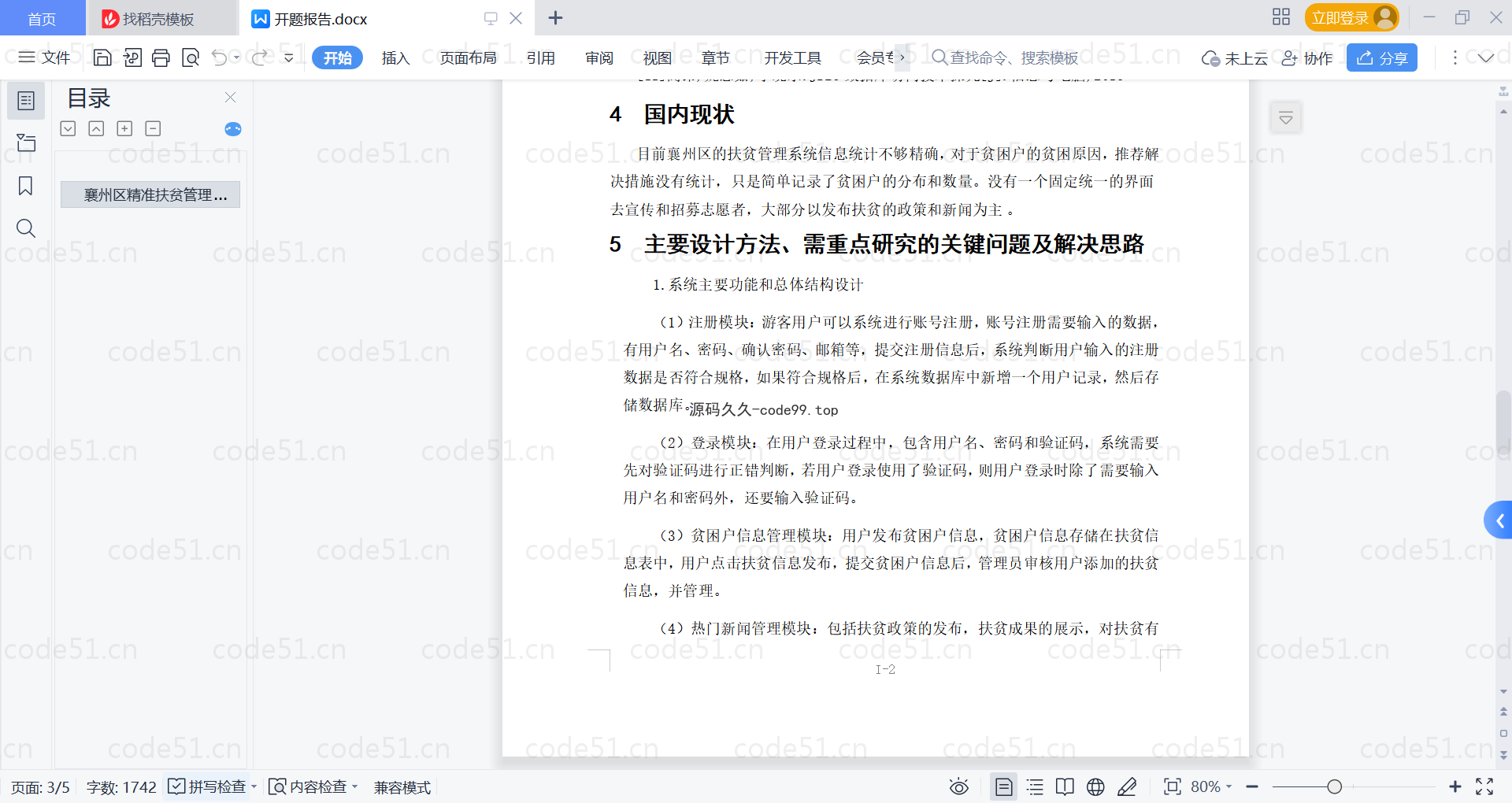This screenshot has height=803, width=1512.
Task: Open the outline pane sidebar icon
Action: pyautogui.click(x=26, y=101)
